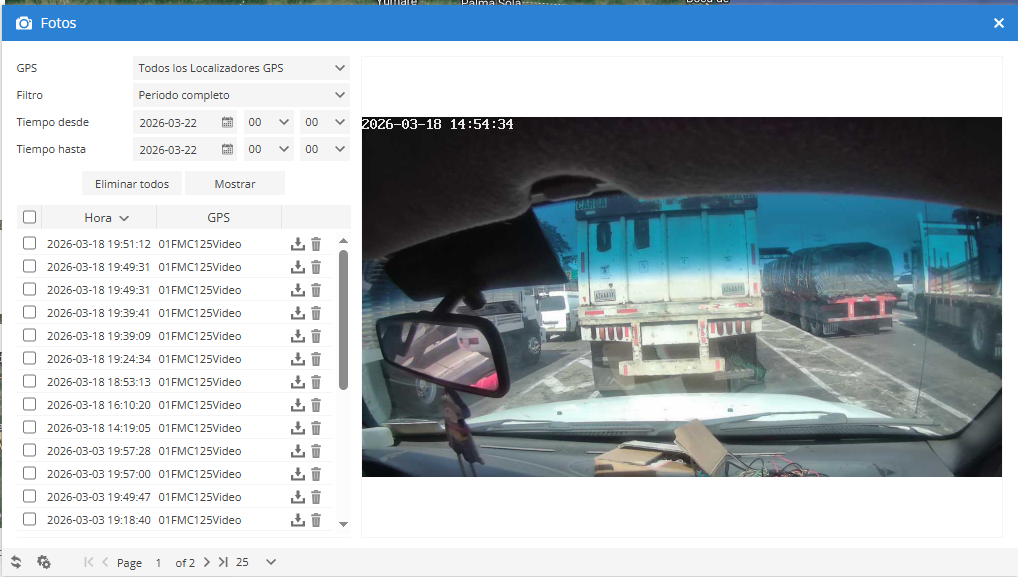Open Tiempo desde minute dropdown
The image size is (1023, 577).
324,122
